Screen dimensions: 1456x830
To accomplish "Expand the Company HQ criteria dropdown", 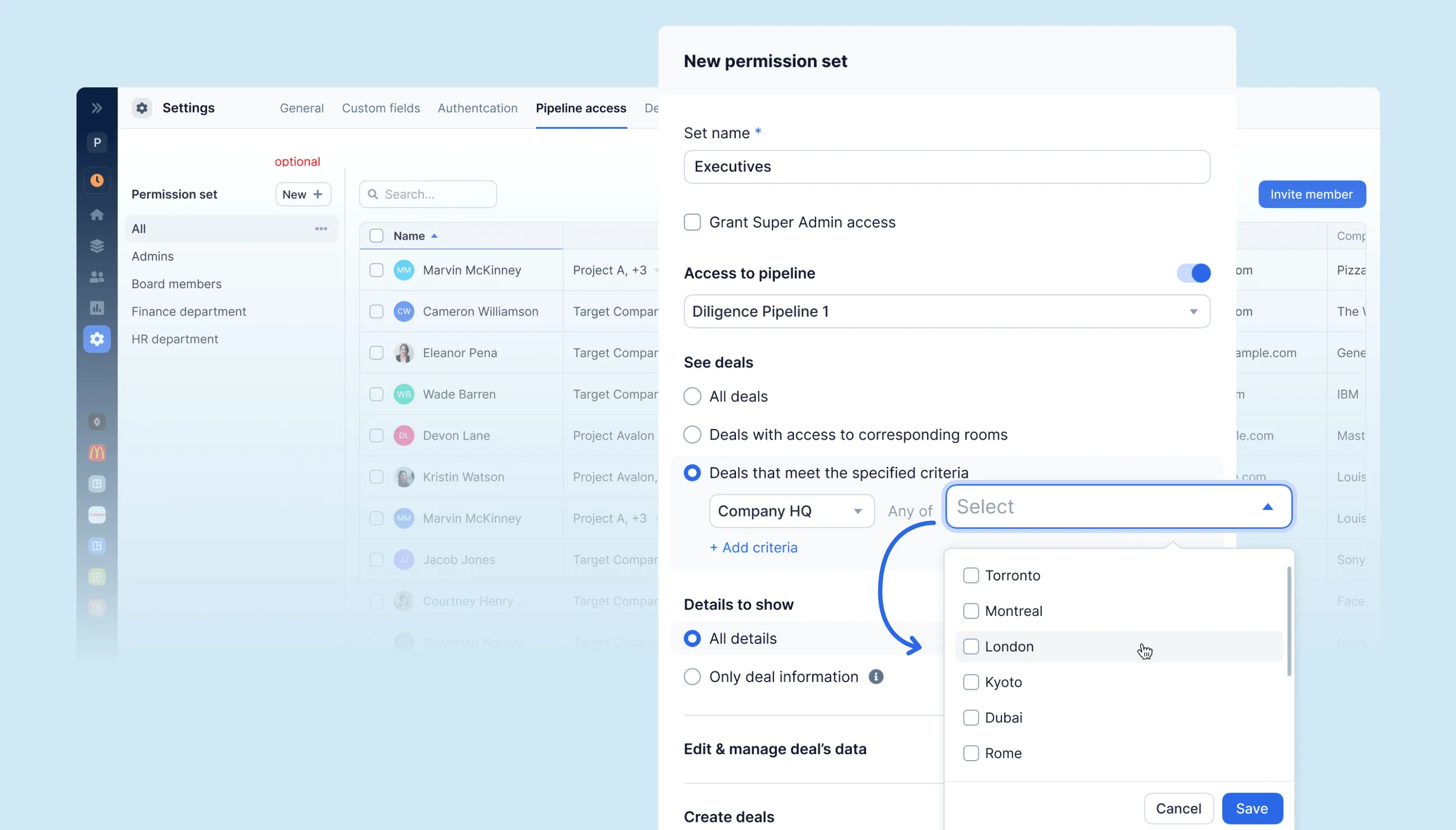I will (791, 511).
